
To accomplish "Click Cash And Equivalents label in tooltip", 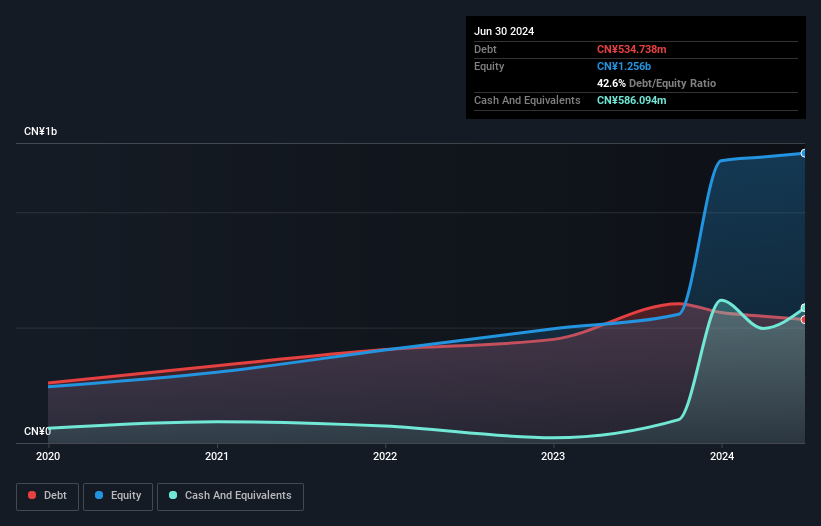I will 527,100.
